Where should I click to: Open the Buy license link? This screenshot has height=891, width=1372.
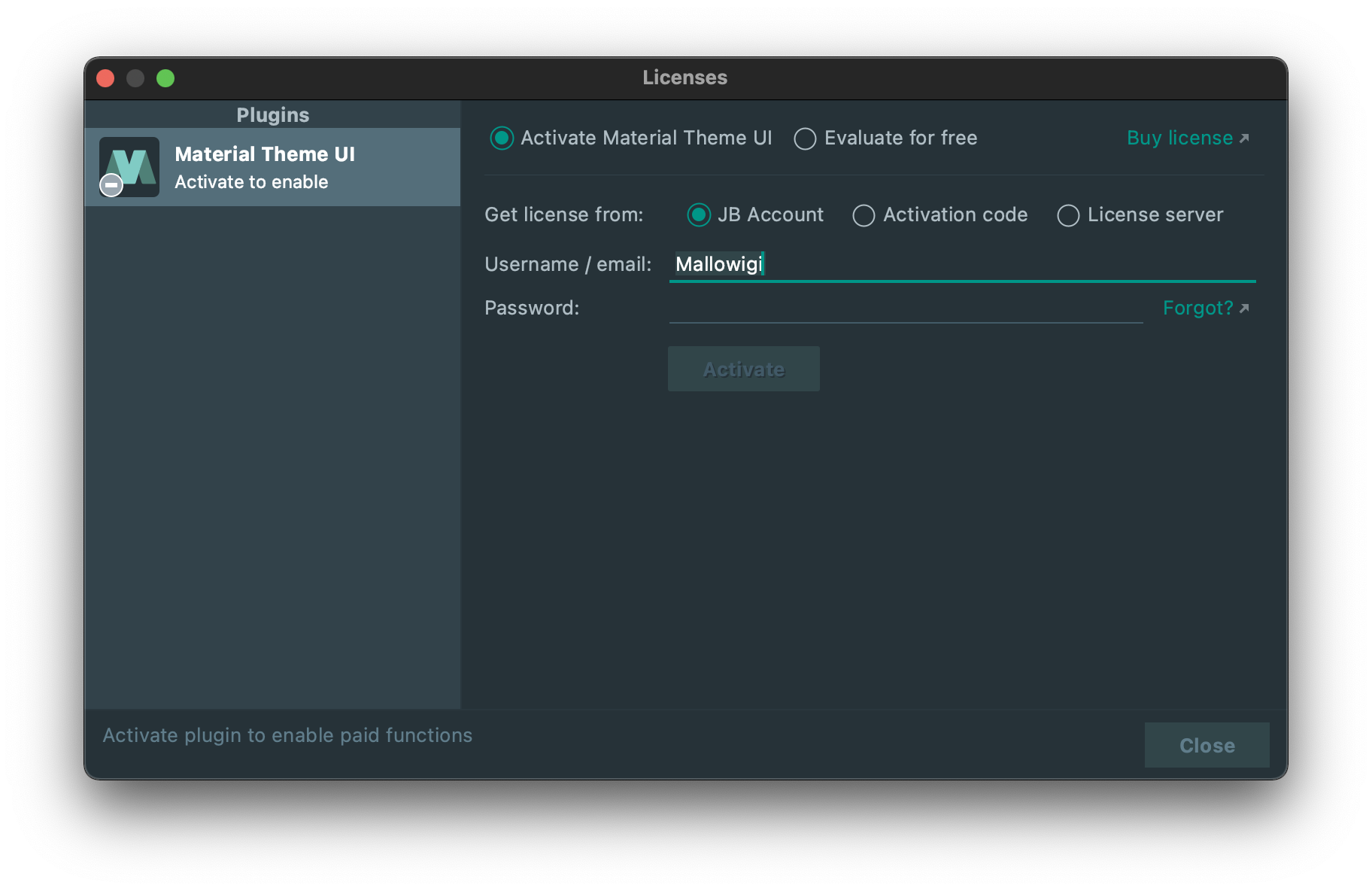pos(1188,138)
